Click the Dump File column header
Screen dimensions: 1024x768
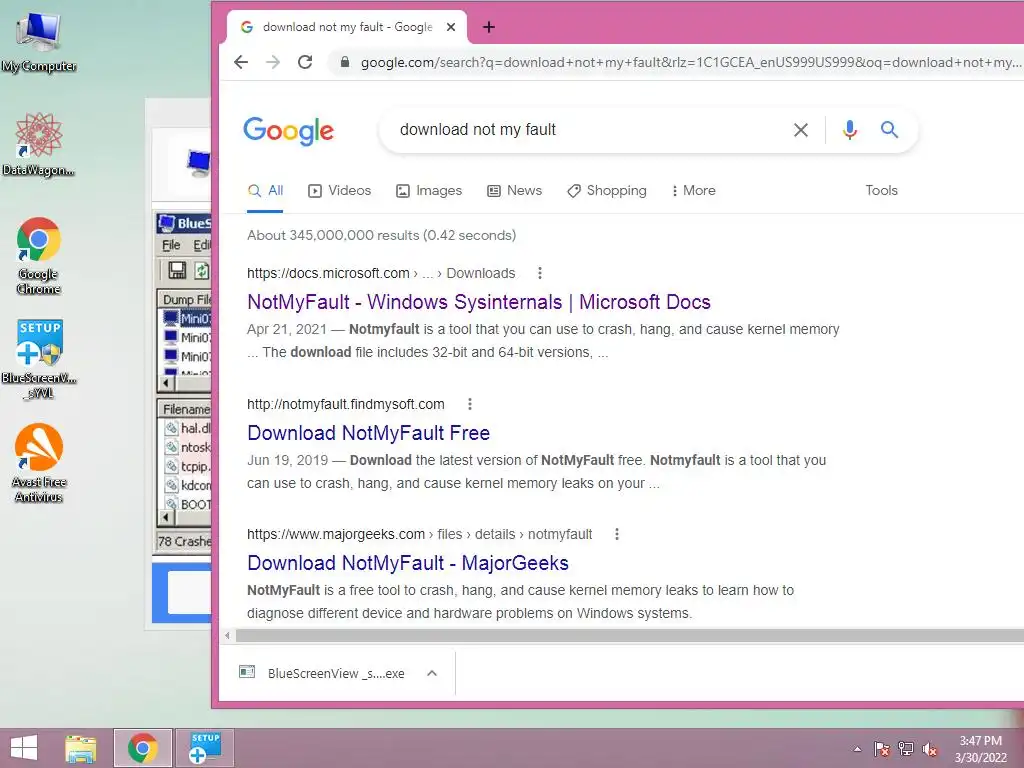tap(185, 300)
